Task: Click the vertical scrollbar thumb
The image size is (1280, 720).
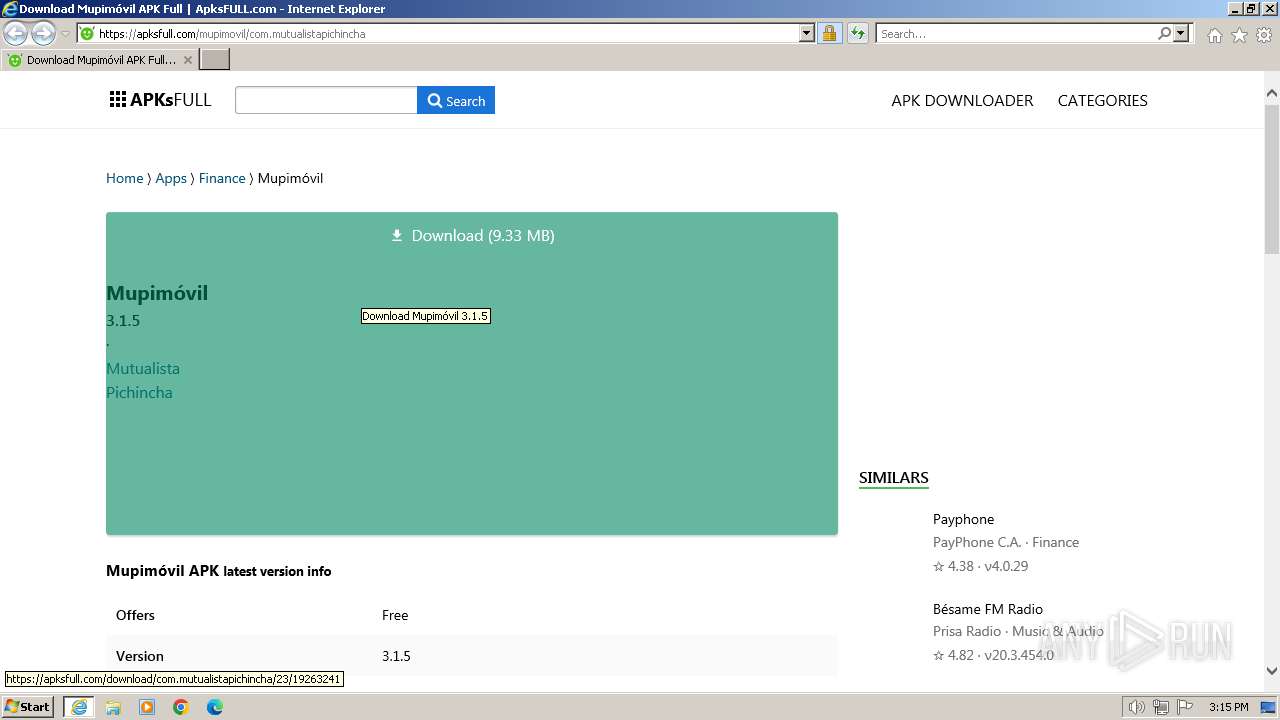Action: (1271, 178)
